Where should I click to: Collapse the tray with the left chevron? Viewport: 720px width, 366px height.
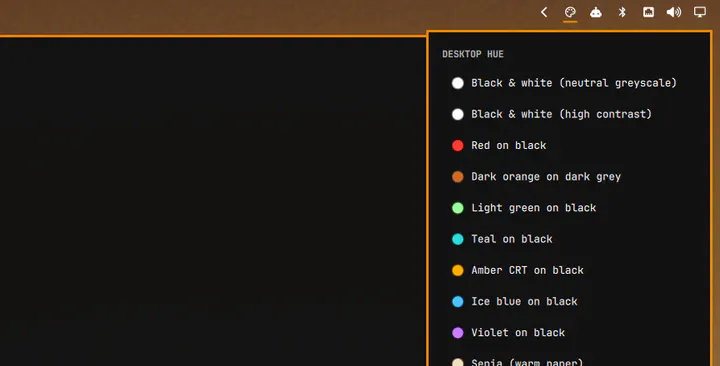coord(544,12)
